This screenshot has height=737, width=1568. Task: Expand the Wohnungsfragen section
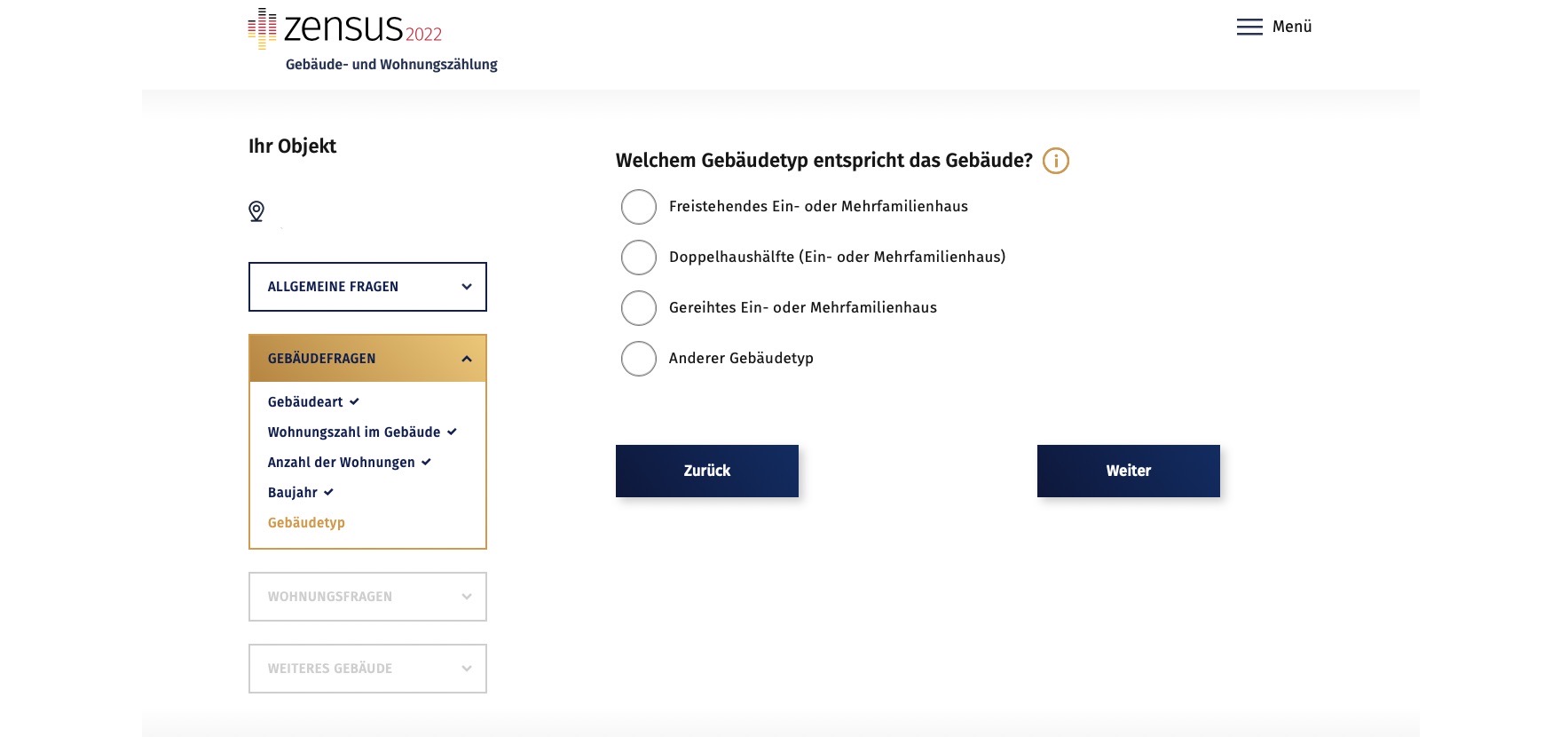pyautogui.click(x=367, y=597)
